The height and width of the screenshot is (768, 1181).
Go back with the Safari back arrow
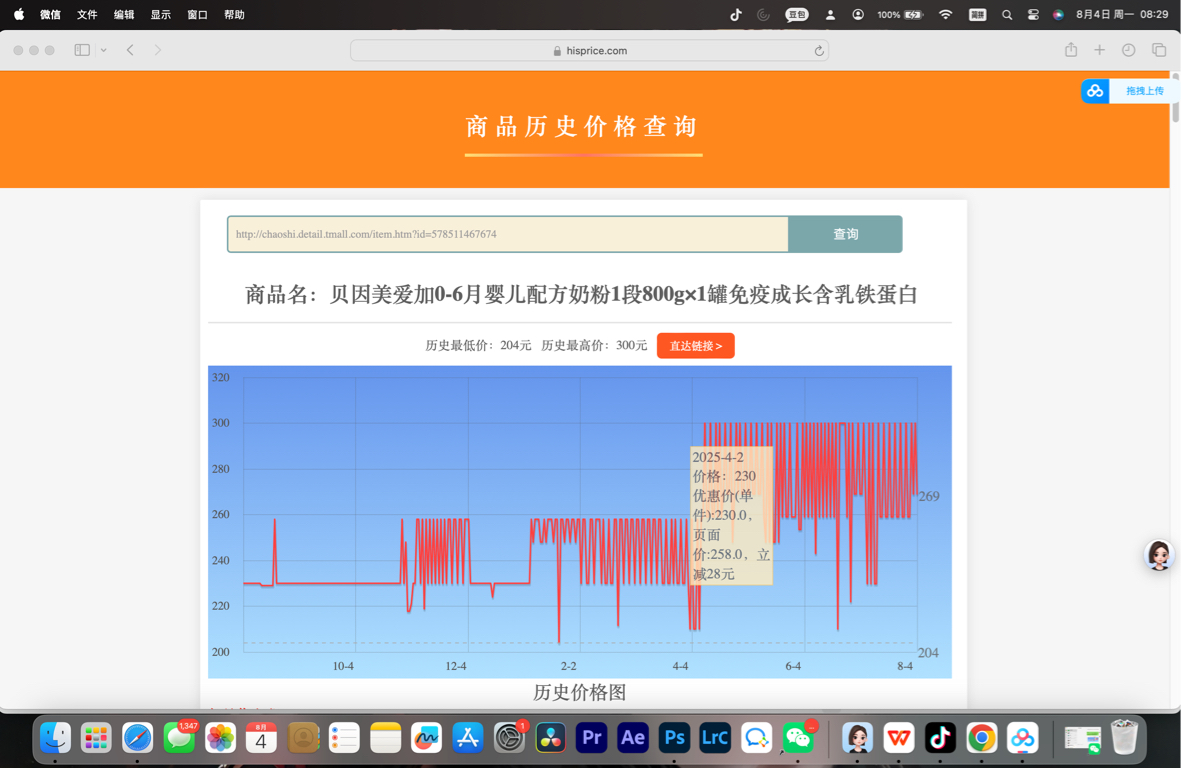click(130, 50)
